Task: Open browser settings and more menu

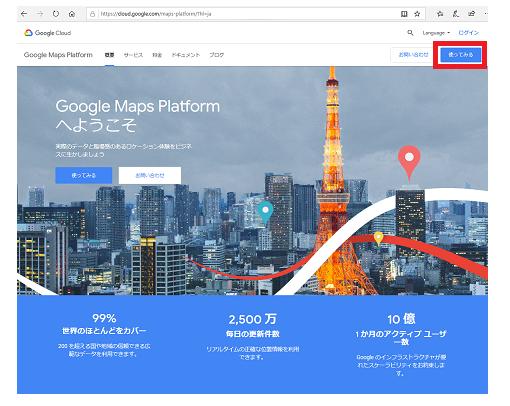Action: (x=486, y=14)
